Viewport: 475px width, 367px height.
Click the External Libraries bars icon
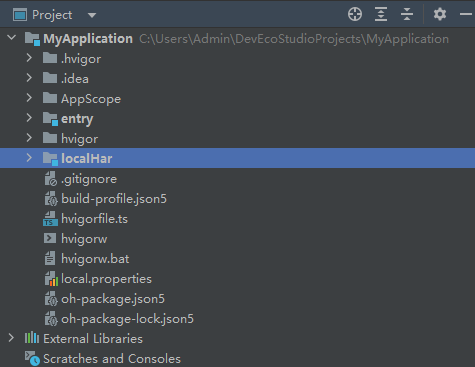click(x=32, y=338)
